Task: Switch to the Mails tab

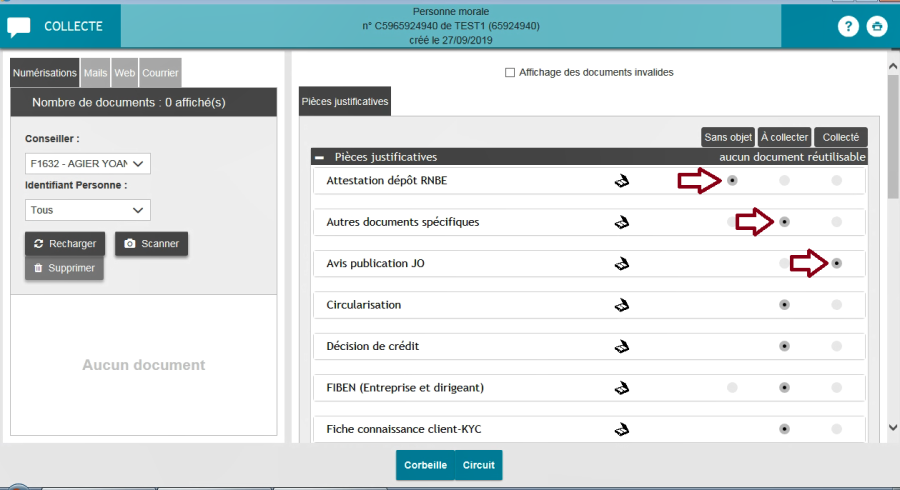Action: click(x=95, y=73)
